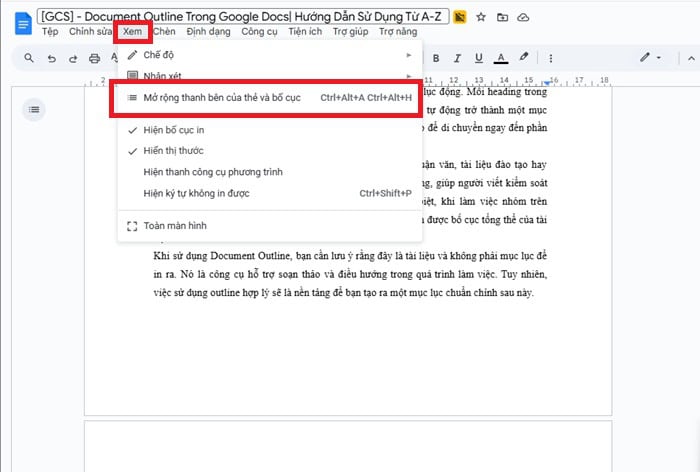Viewport: 700px width, 472px height.
Task: Close the open Xem menu
Action: 133,32
